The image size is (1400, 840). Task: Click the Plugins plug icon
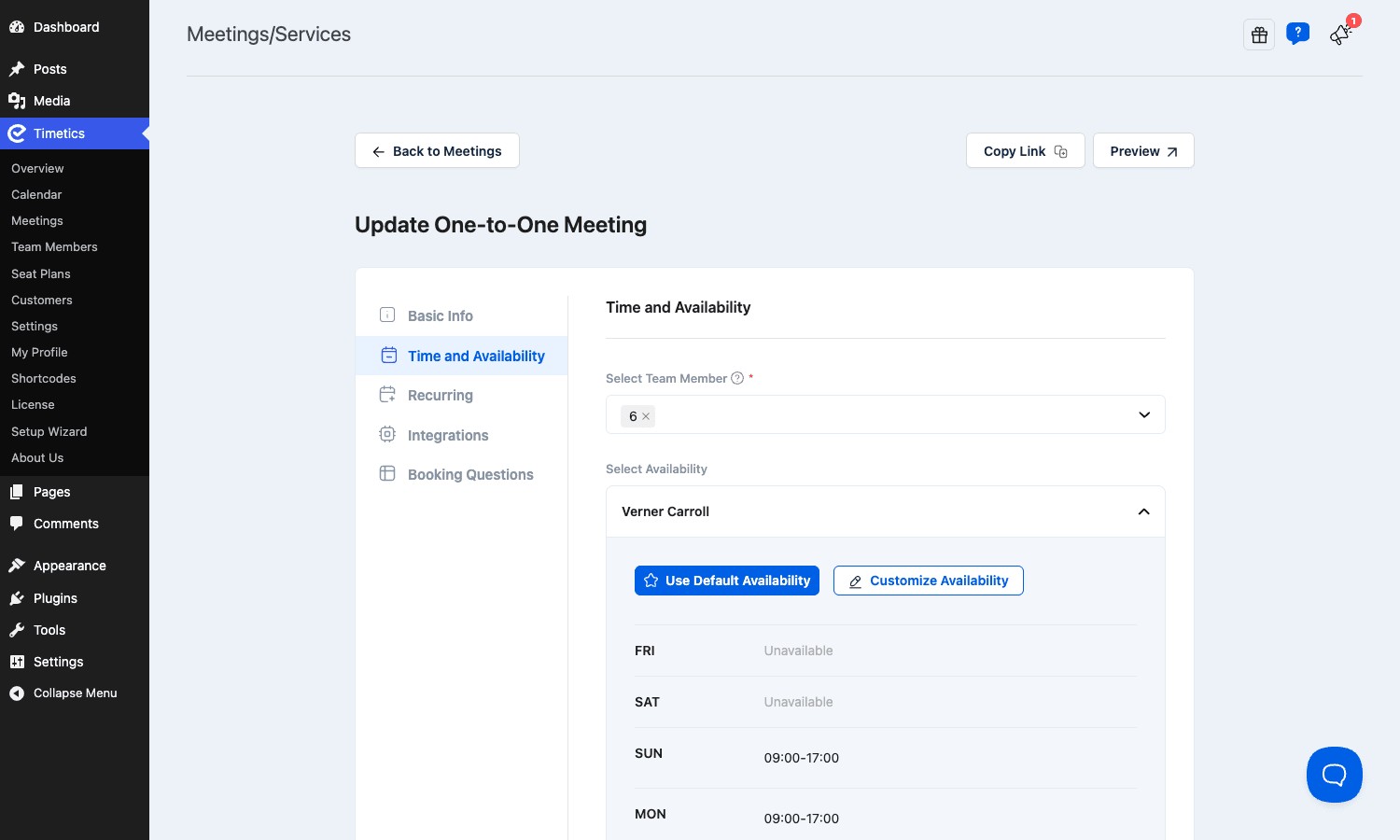(x=17, y=598)
